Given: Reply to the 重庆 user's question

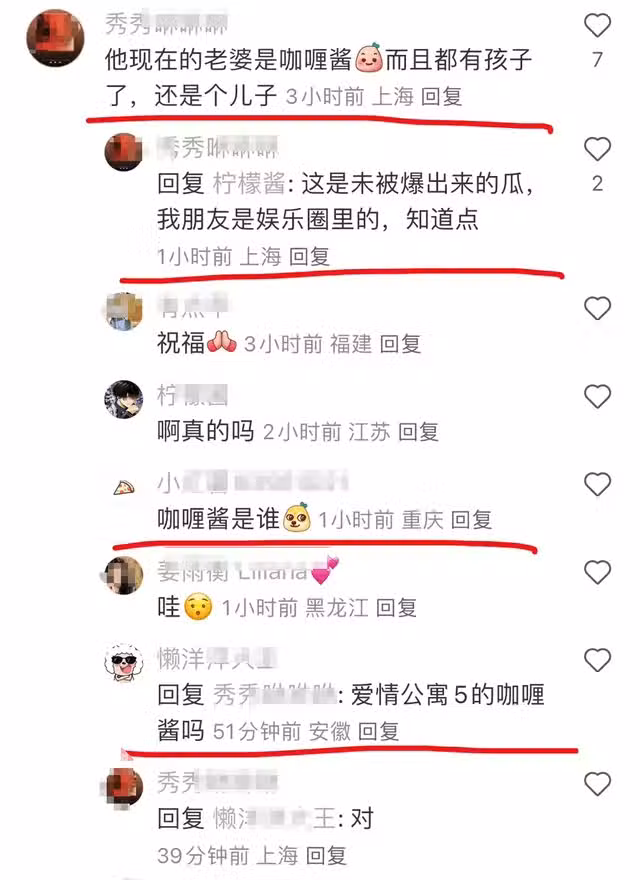Looking at the screenshot, I should pyautogui.click(x=472, y=520).
